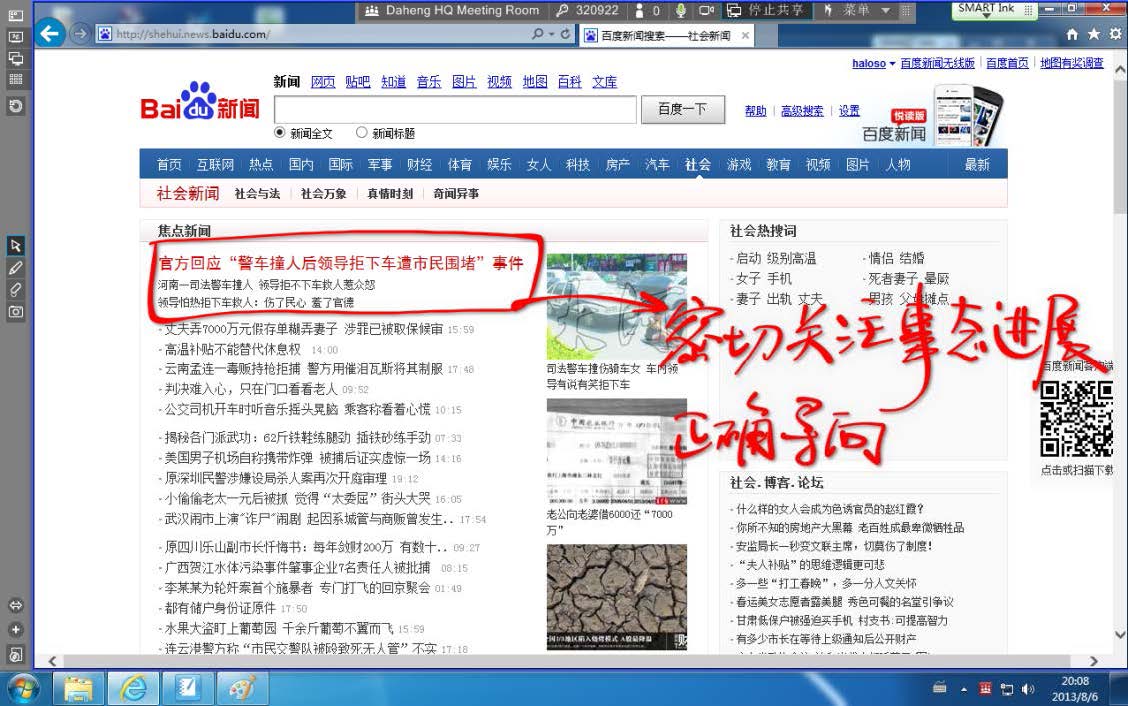Select the pointer tool in left sidebar

15,245
